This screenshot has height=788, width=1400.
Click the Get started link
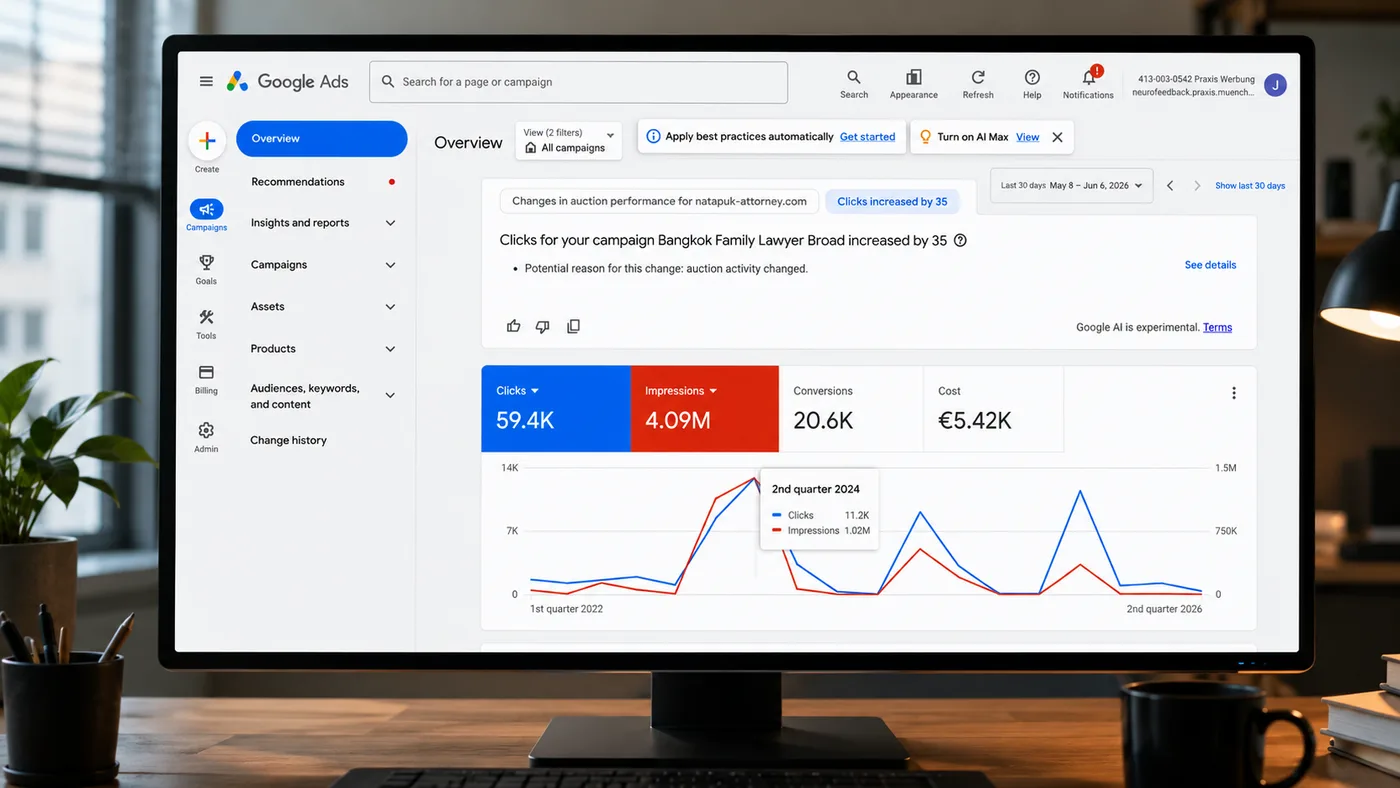[x=868, y=137]
